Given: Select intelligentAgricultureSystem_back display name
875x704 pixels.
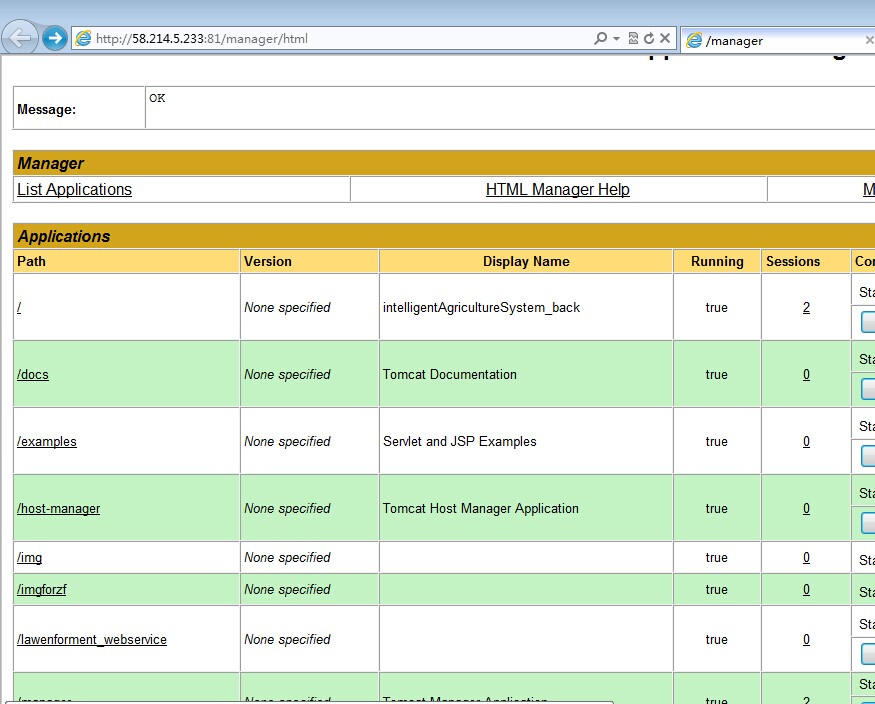Looking at the screenshot, I should (x=482, y=307).
